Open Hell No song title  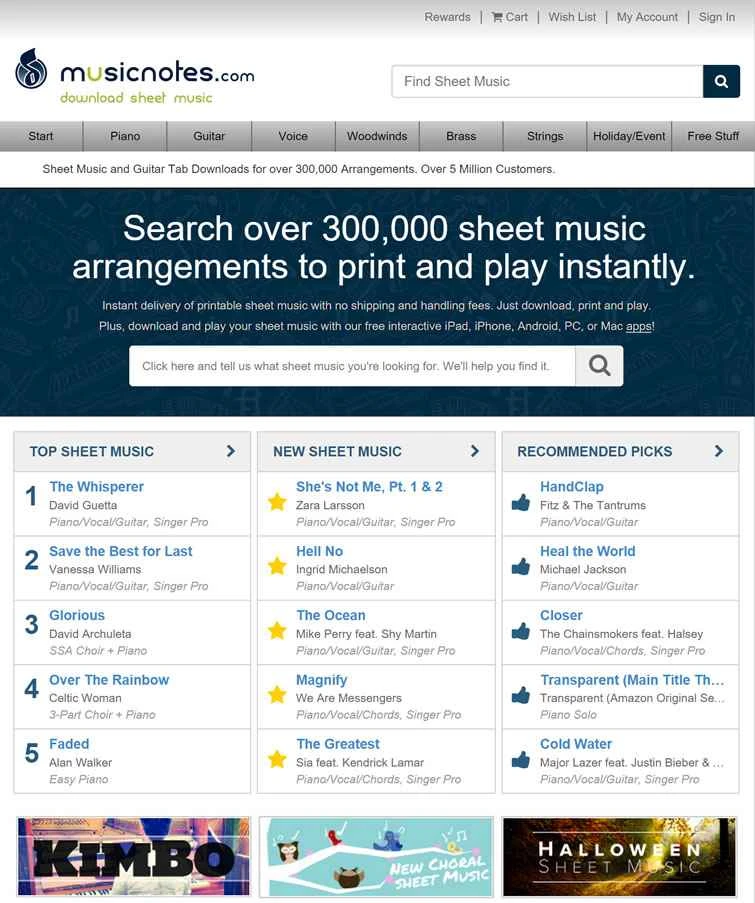click(320, 551)
